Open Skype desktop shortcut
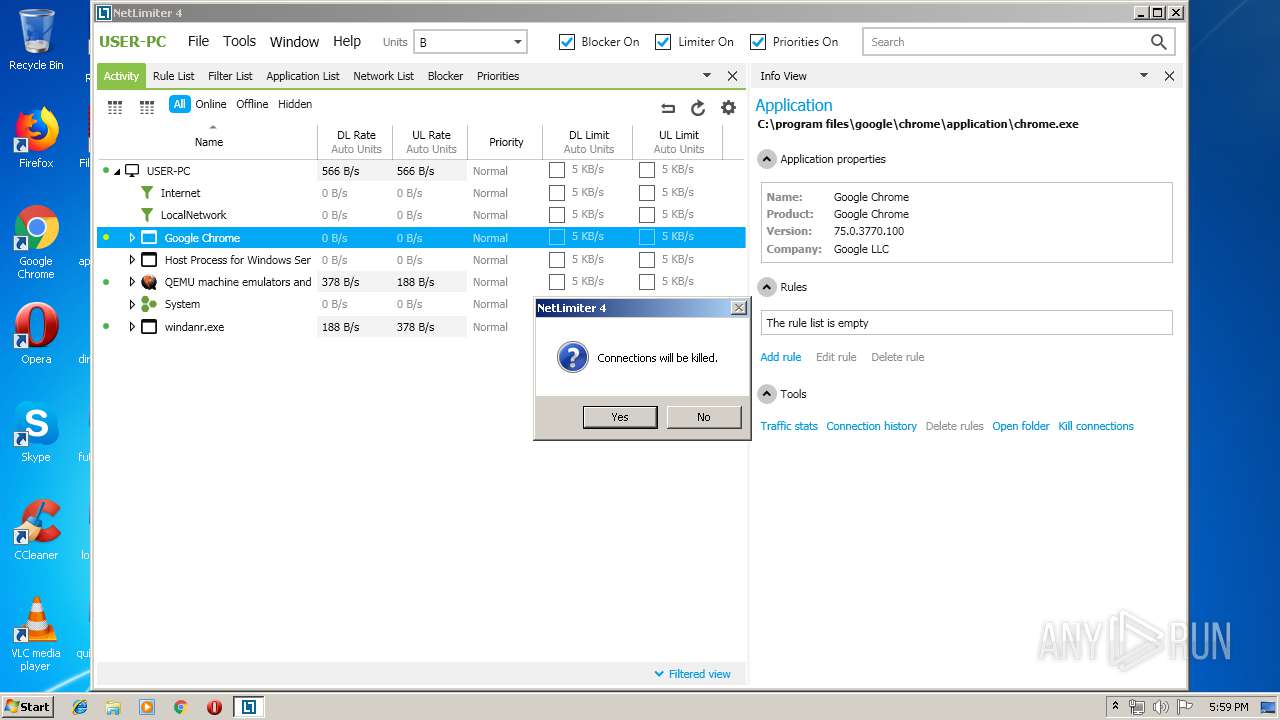1280x720 pixels. [36, 431]
